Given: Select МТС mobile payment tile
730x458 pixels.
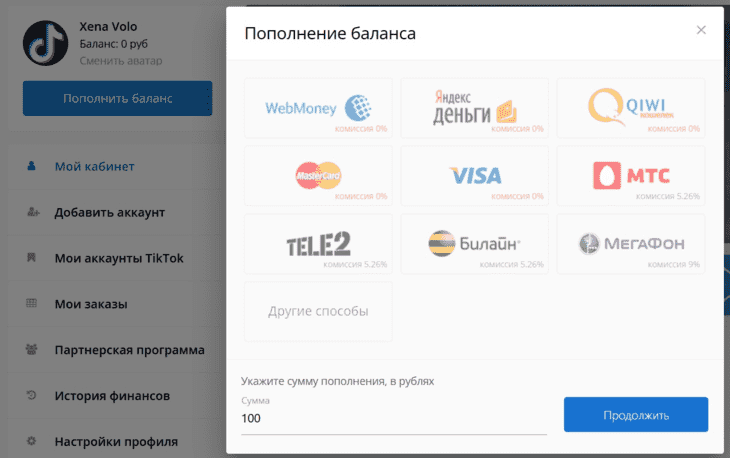Looking at the screenshot, I should pyautogui.click(x=631, y=176).
